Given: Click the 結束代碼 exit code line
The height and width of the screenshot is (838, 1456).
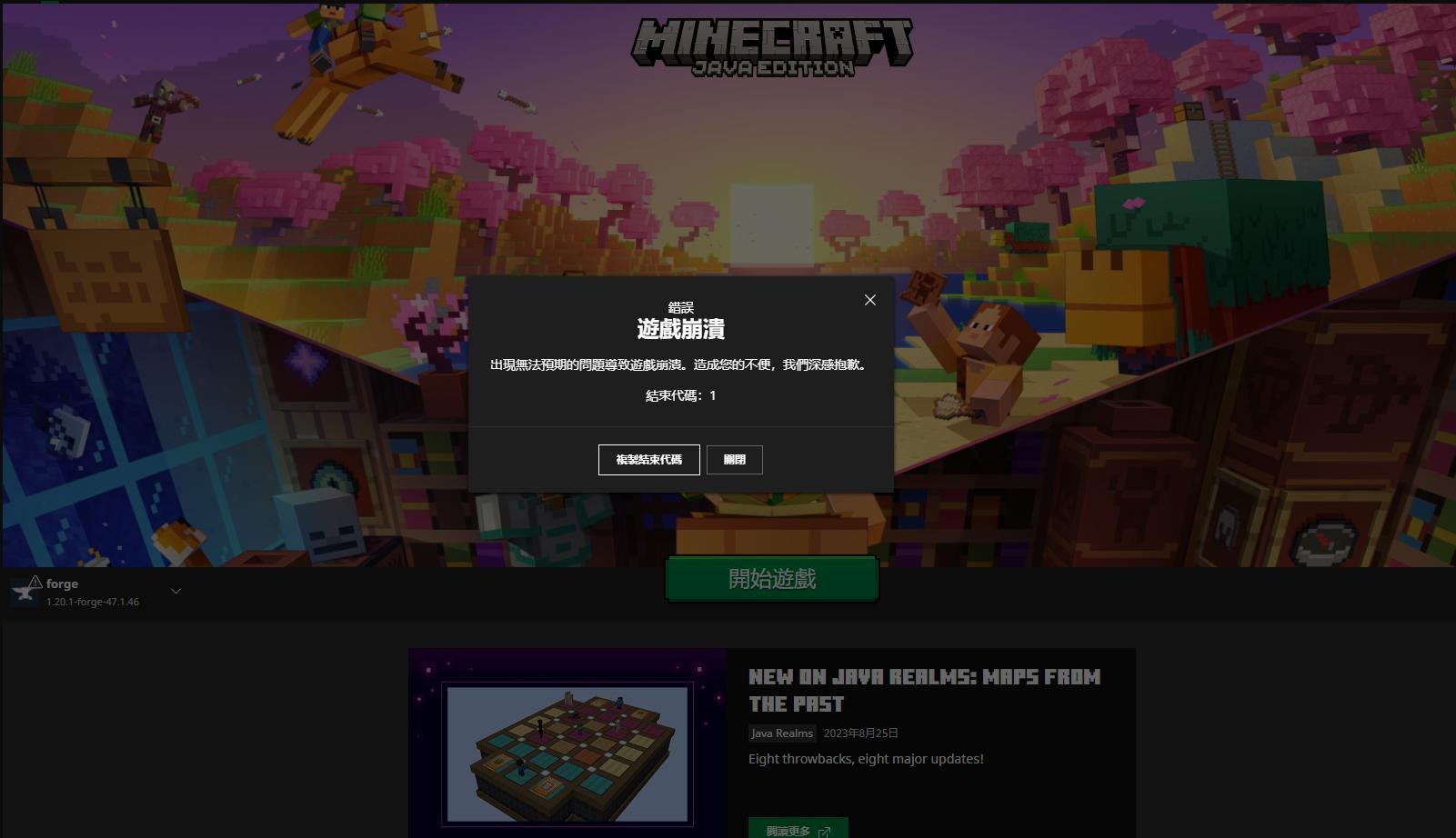Looking at the screenshot, I should point(680,395).
